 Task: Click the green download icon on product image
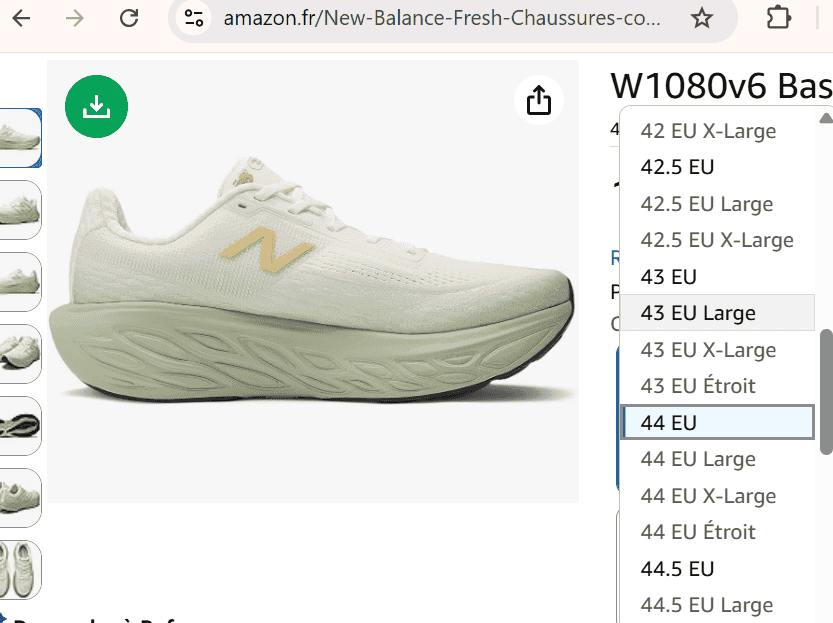[x=96, y=105]
